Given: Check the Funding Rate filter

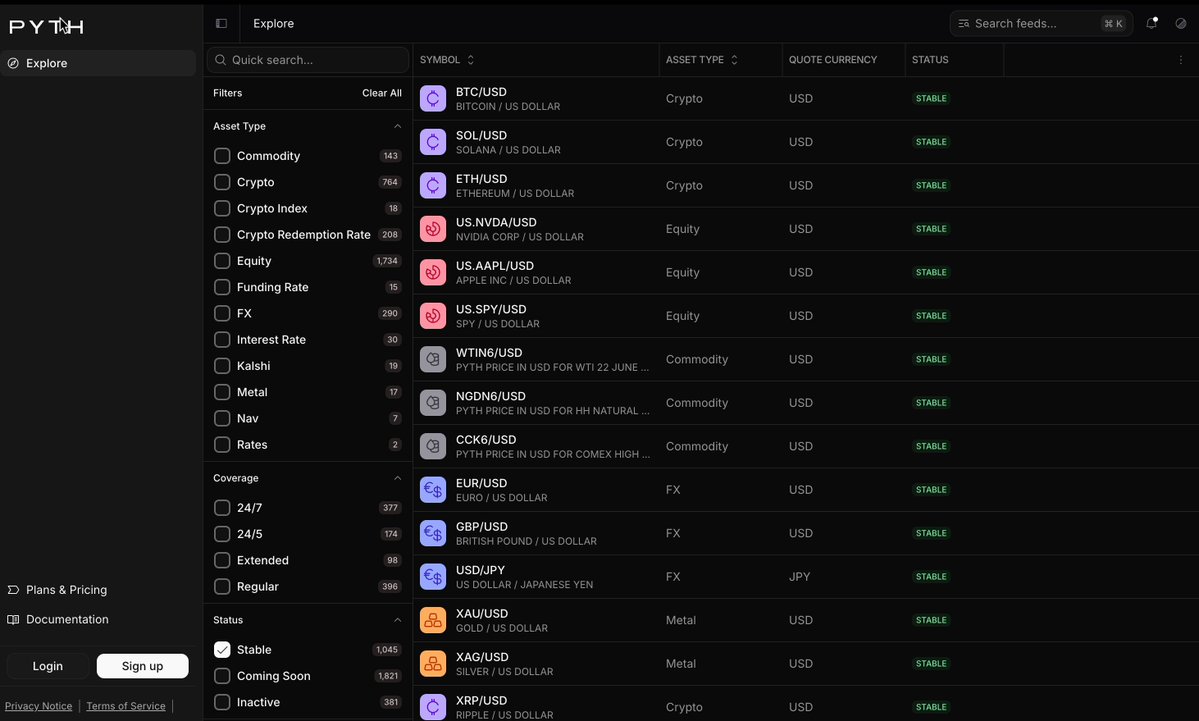Looking at the screenshot, I should 222,287.
